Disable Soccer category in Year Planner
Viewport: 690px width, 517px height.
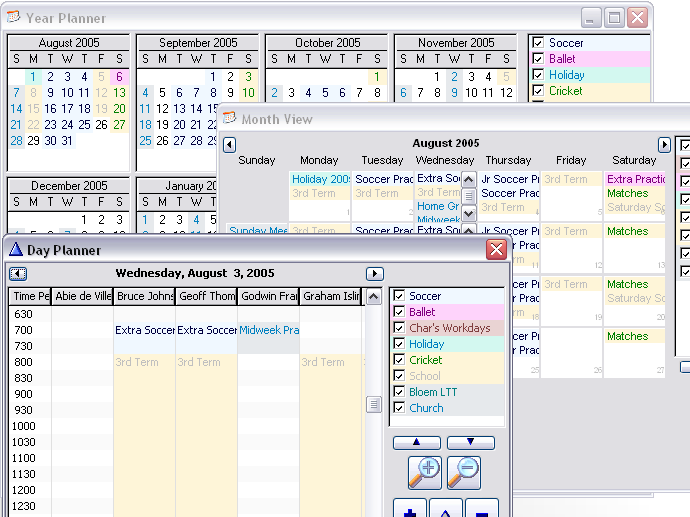tap(538, 43)
